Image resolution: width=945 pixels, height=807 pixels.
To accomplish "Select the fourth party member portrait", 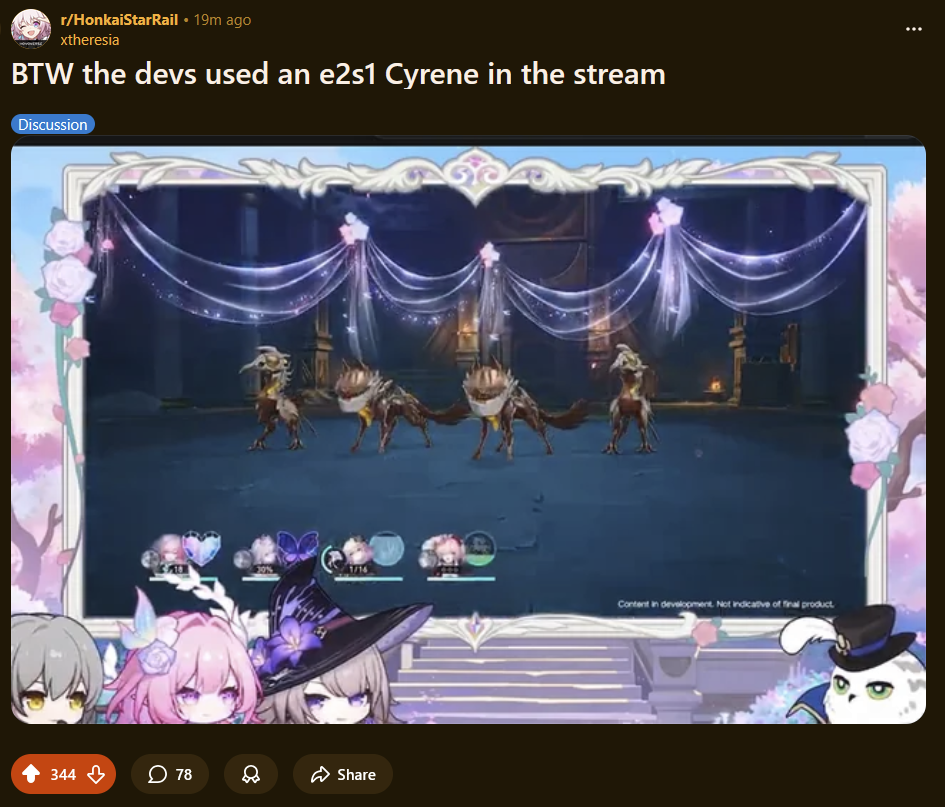I will (445, 553).
